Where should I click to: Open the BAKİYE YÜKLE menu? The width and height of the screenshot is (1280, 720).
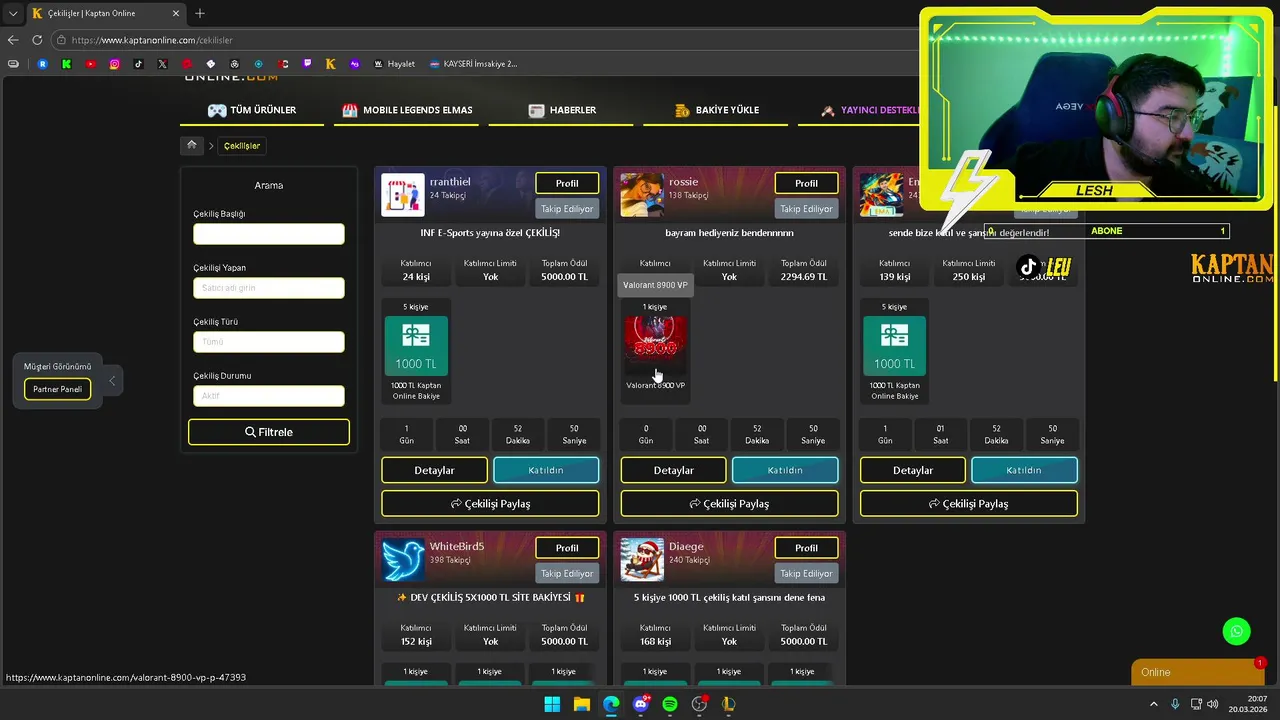[717, 110]
